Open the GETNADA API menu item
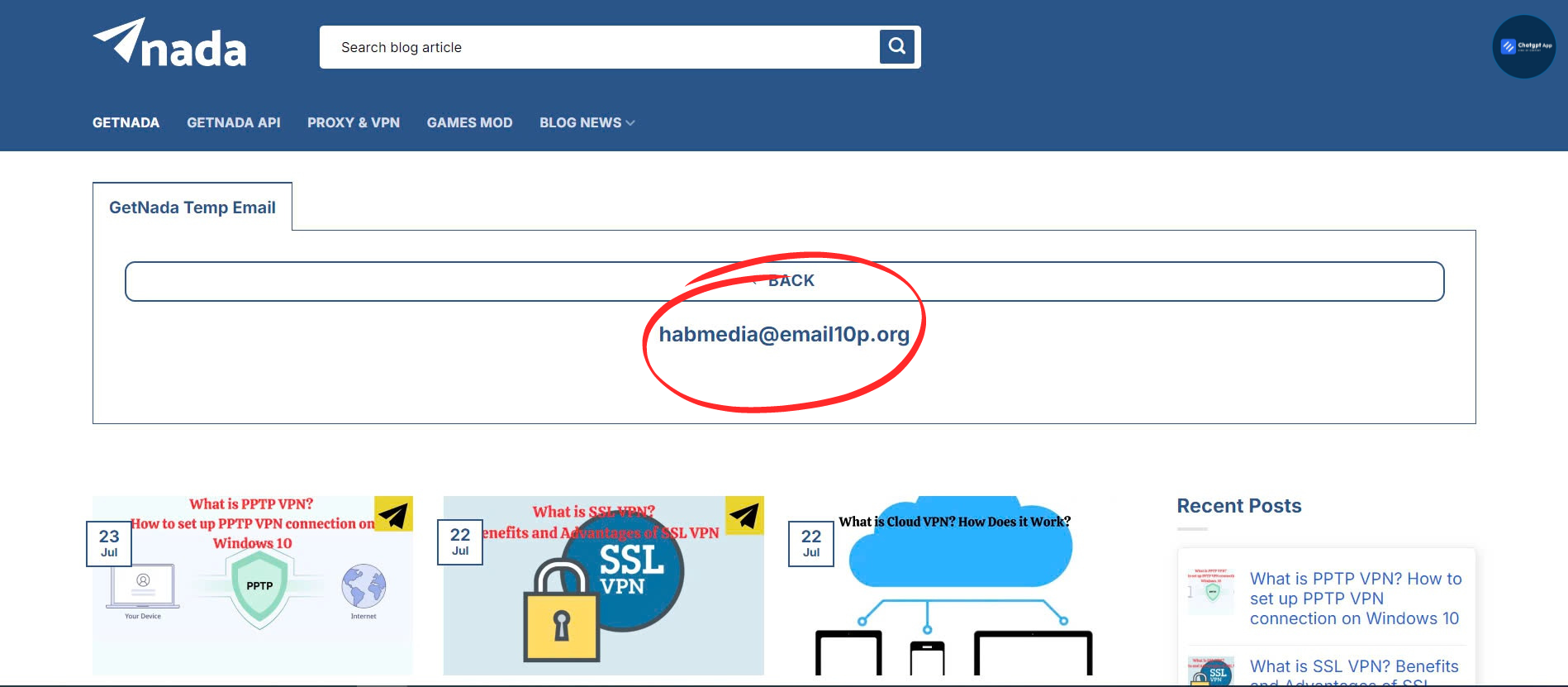The width and height of the screenshot is (1568, 687). coord(234,122)
